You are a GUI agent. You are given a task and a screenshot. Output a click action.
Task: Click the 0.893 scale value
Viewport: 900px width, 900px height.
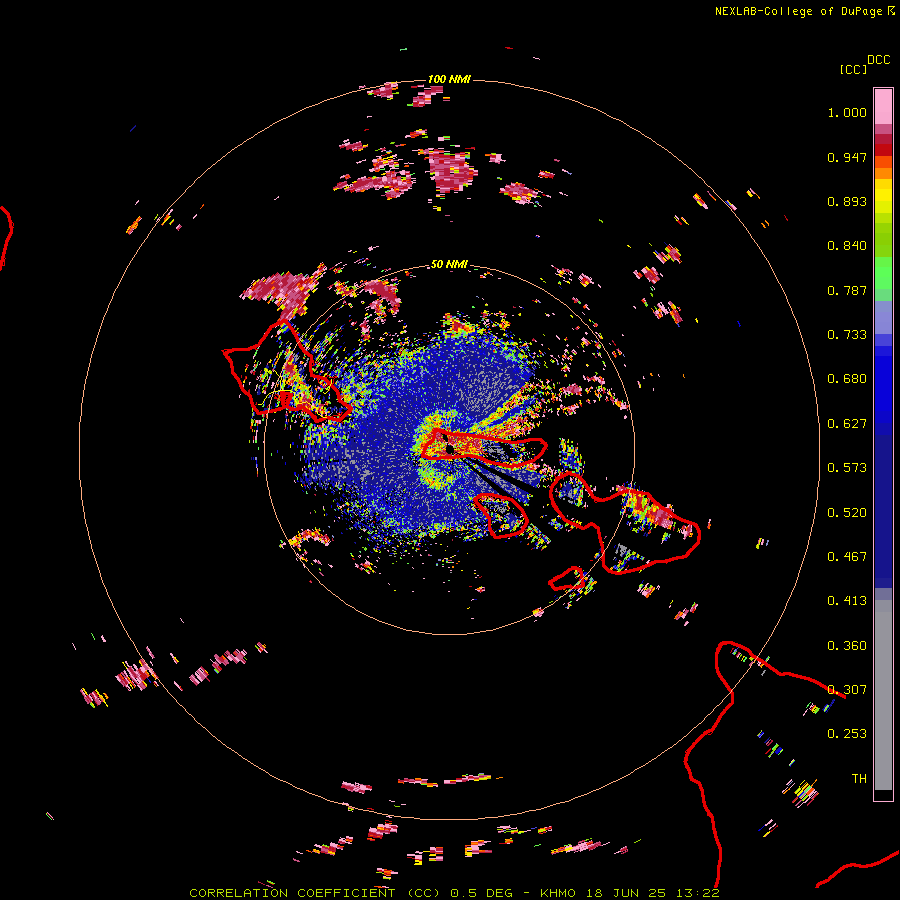[847, 201]
